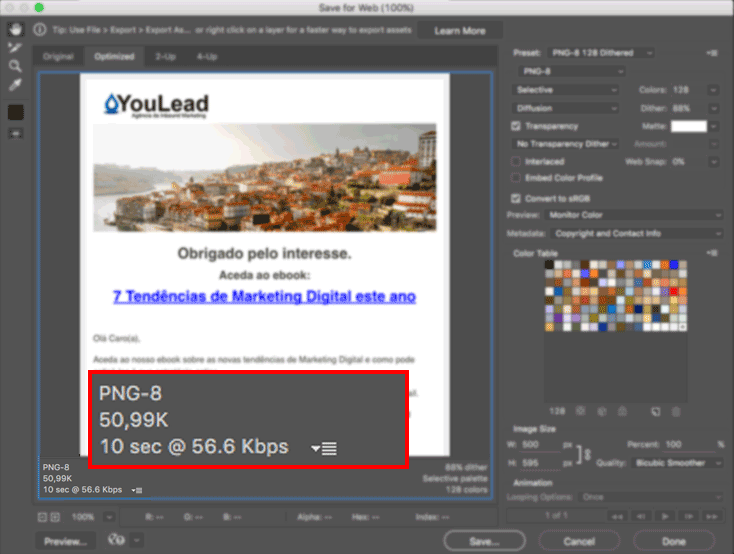Switch to the Original tab
This screenshot has height=554, width=734.
click(x=58, y=57)
